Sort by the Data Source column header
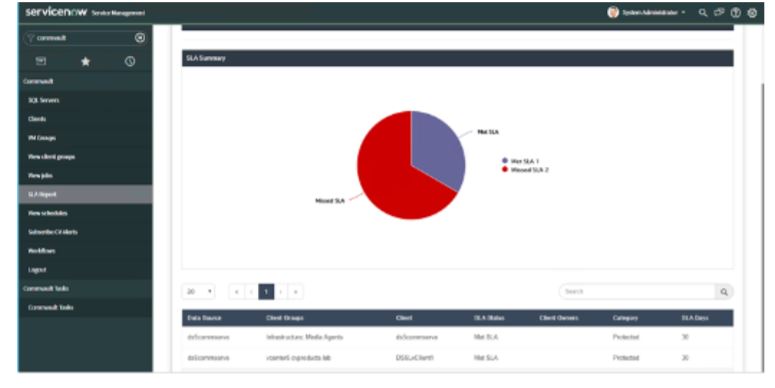 pyautogui.click(x=205, y=318)
